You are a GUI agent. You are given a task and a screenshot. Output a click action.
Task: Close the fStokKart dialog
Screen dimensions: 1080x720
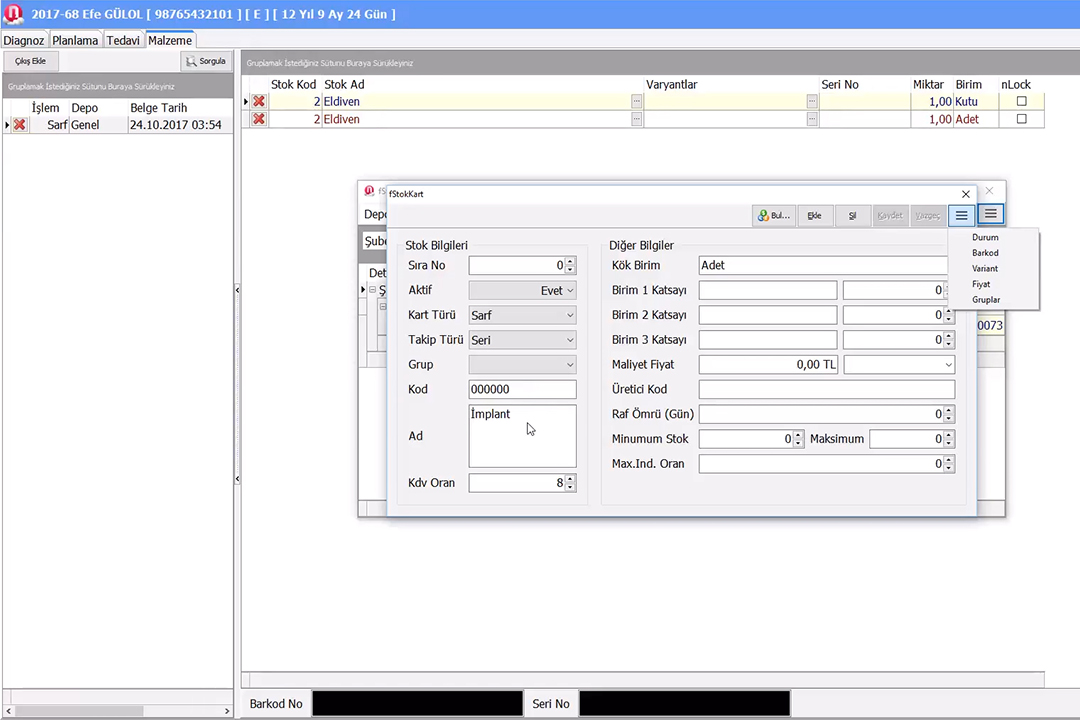[966, 194]
